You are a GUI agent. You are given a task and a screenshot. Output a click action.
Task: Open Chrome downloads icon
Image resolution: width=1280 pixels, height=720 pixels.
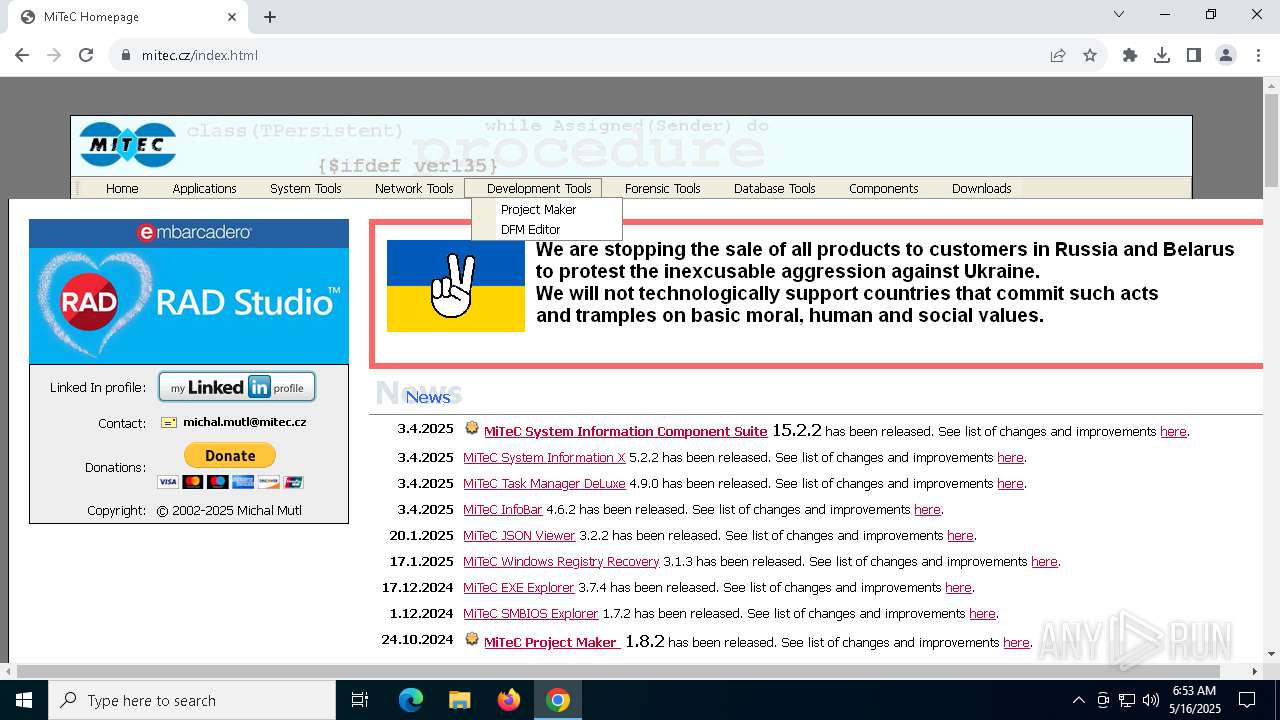(1162, 55)
